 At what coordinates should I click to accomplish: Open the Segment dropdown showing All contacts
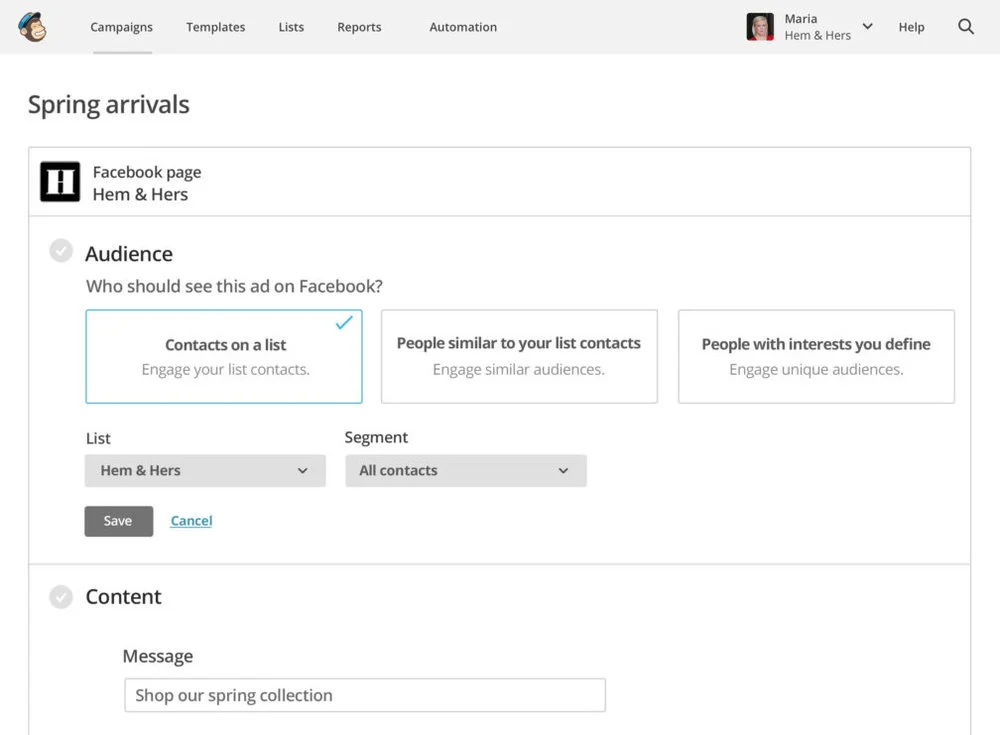click(465, 470)
